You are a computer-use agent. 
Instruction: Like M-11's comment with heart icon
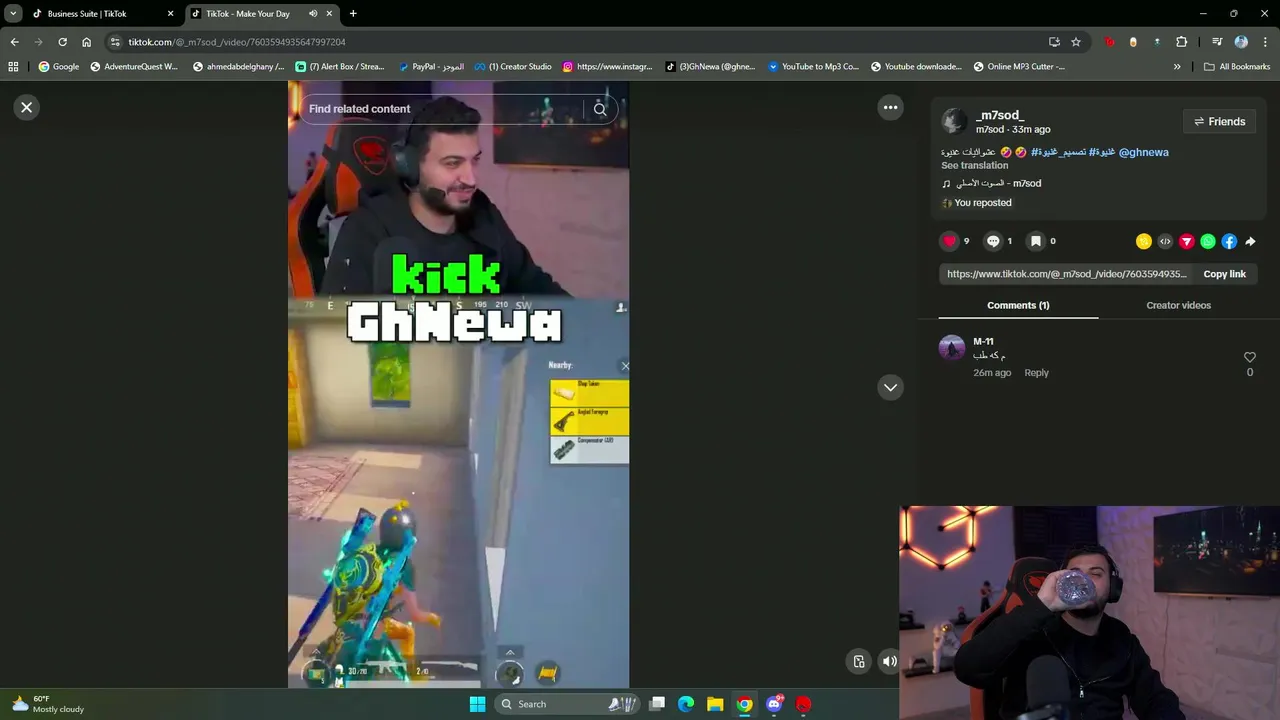(1249, 357)
